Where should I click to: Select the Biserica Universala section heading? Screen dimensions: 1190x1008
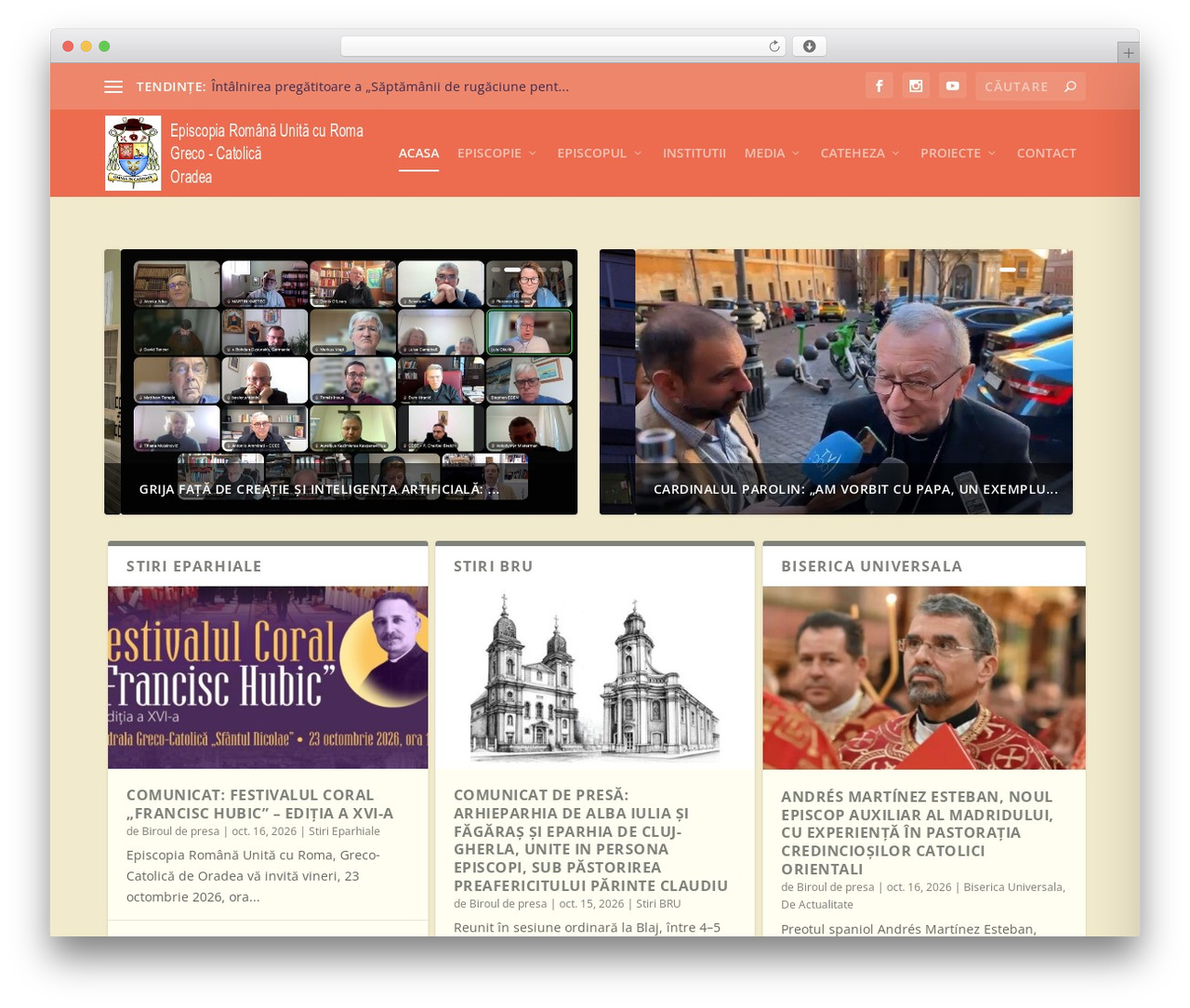[872, 566]
